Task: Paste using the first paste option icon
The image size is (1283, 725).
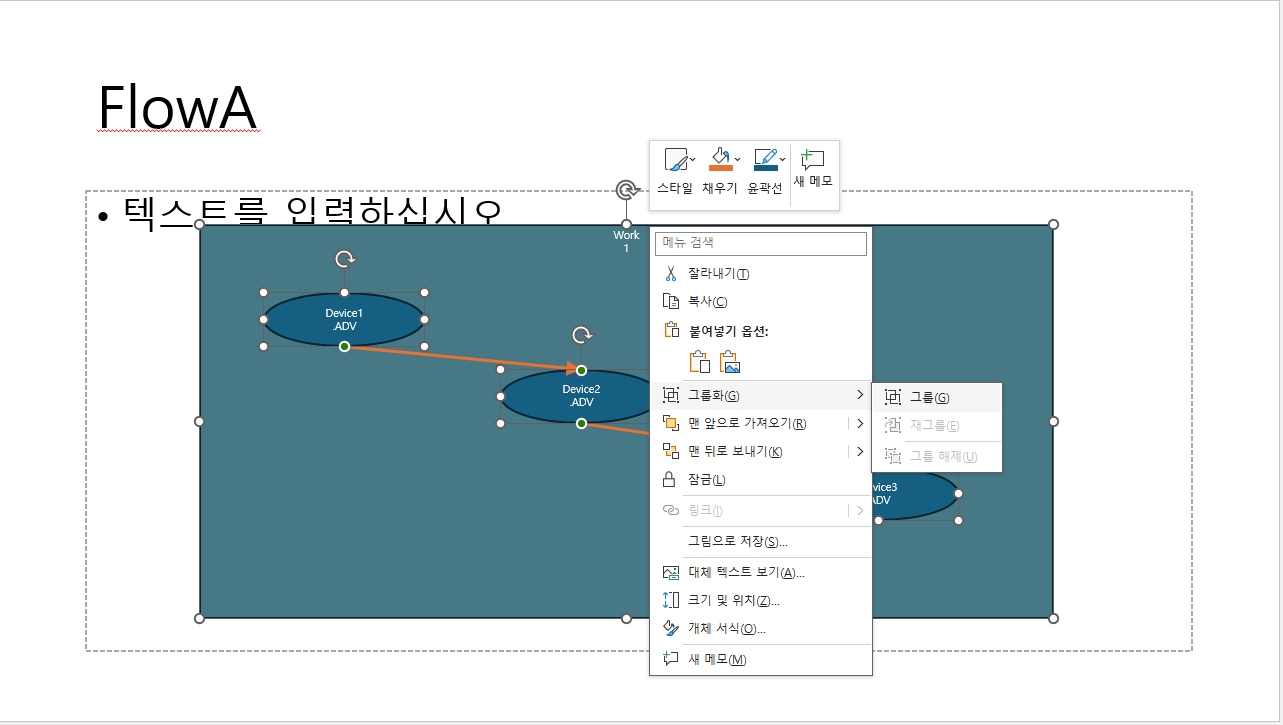Action: pyautogui.click(x=700, y=362)
